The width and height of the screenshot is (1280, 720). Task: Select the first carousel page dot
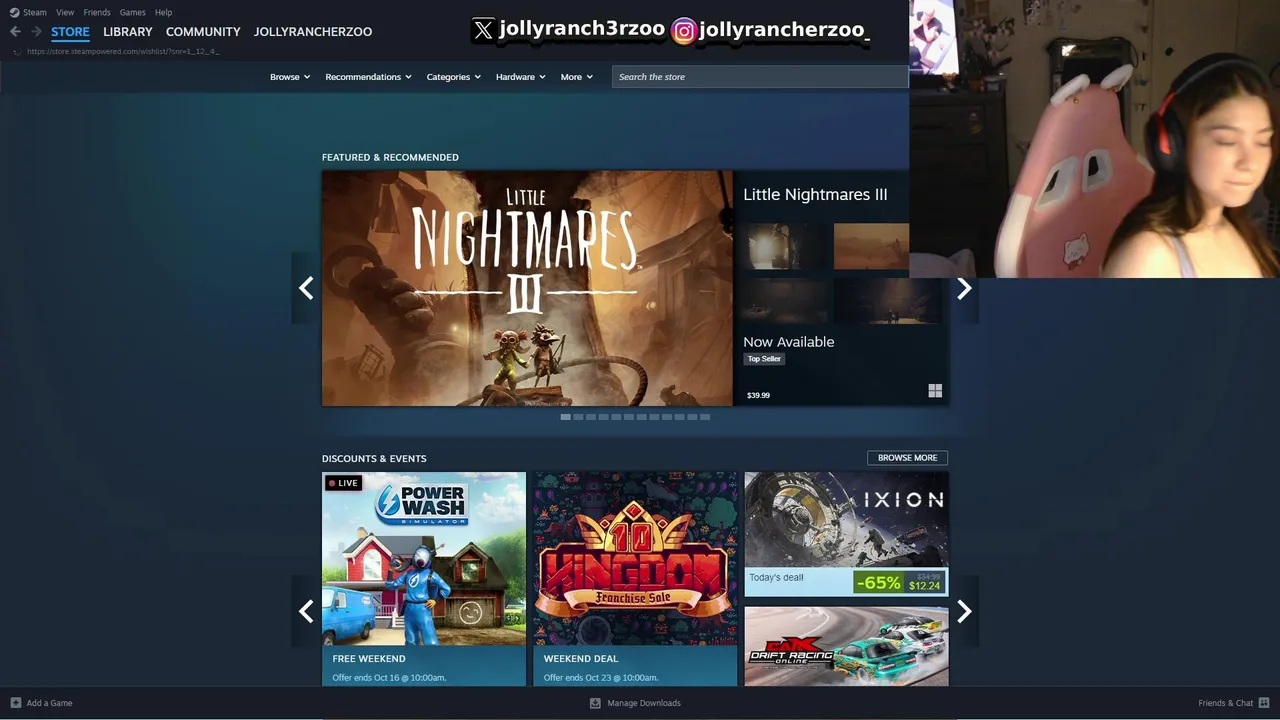point(565,417)
